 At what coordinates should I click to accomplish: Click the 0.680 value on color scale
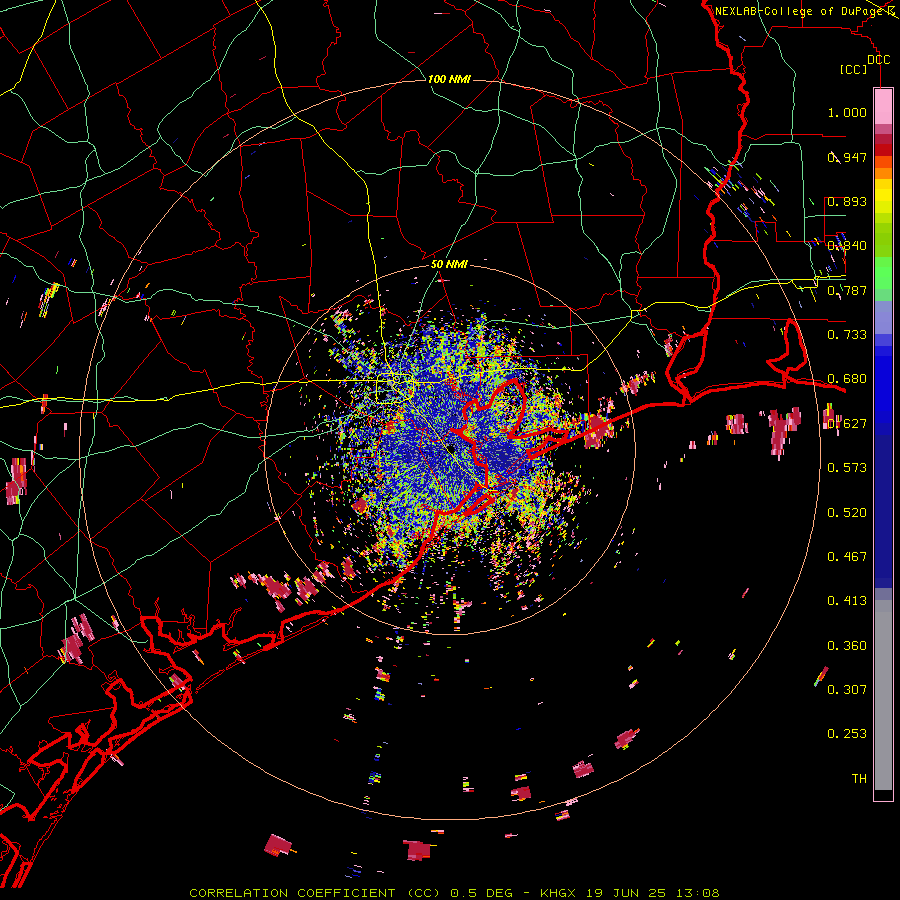pos(847,379)
